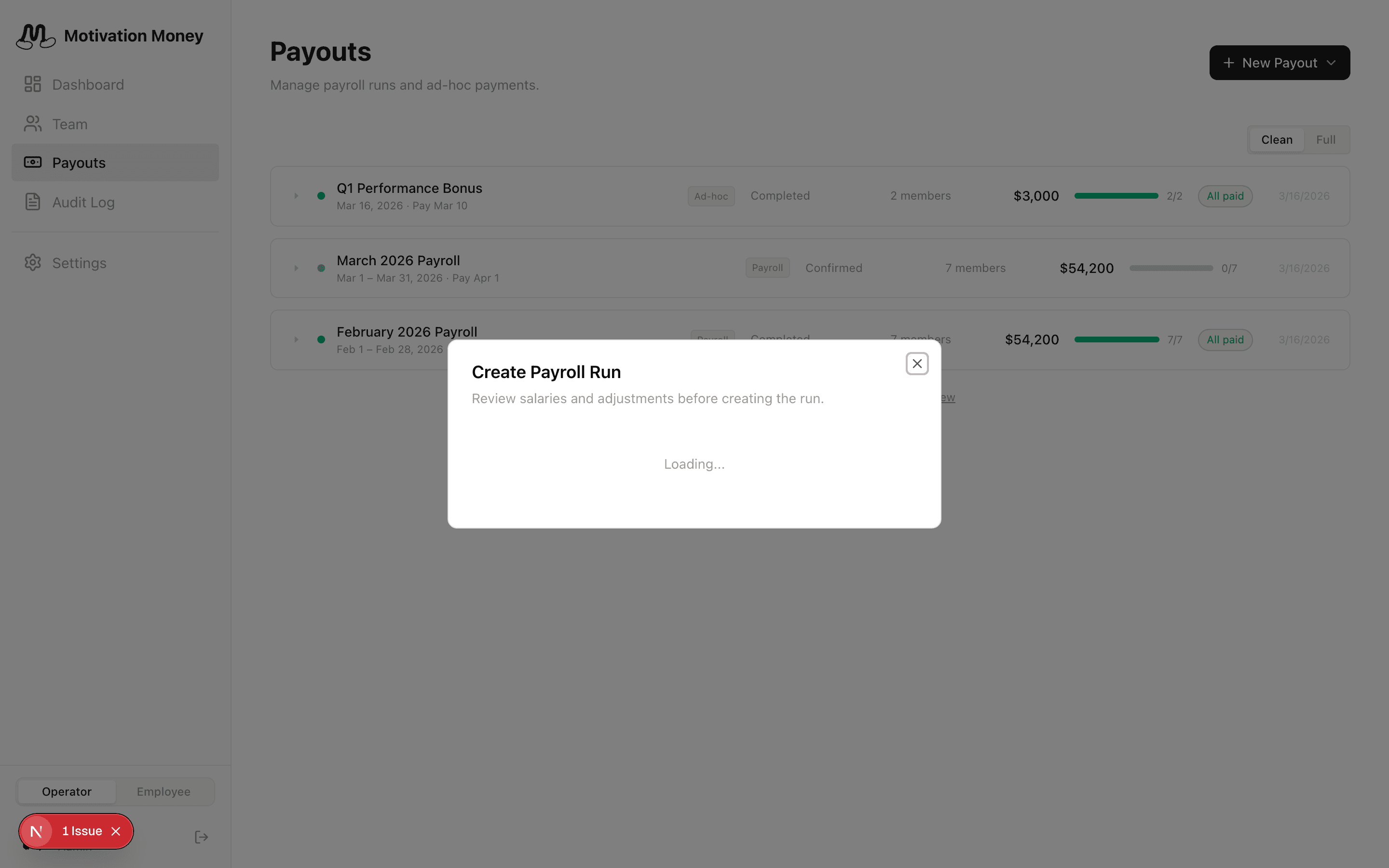Image resolution: width=1389 pixels, height=868 pixels.
Task: Open the Audit Log page
Action: click(x=83, y=202)
